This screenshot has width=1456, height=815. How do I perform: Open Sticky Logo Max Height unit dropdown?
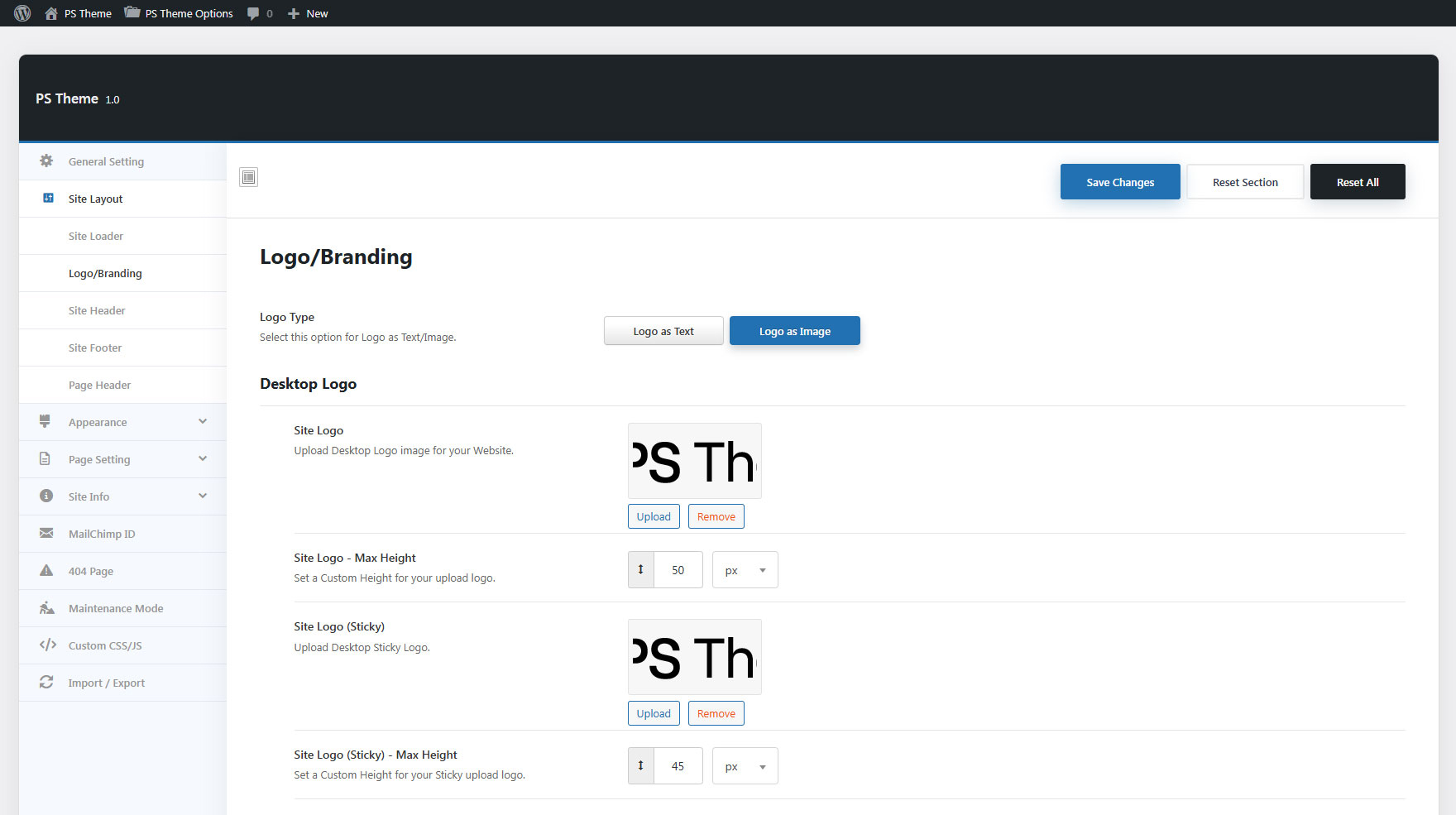(x=745, y=766)
